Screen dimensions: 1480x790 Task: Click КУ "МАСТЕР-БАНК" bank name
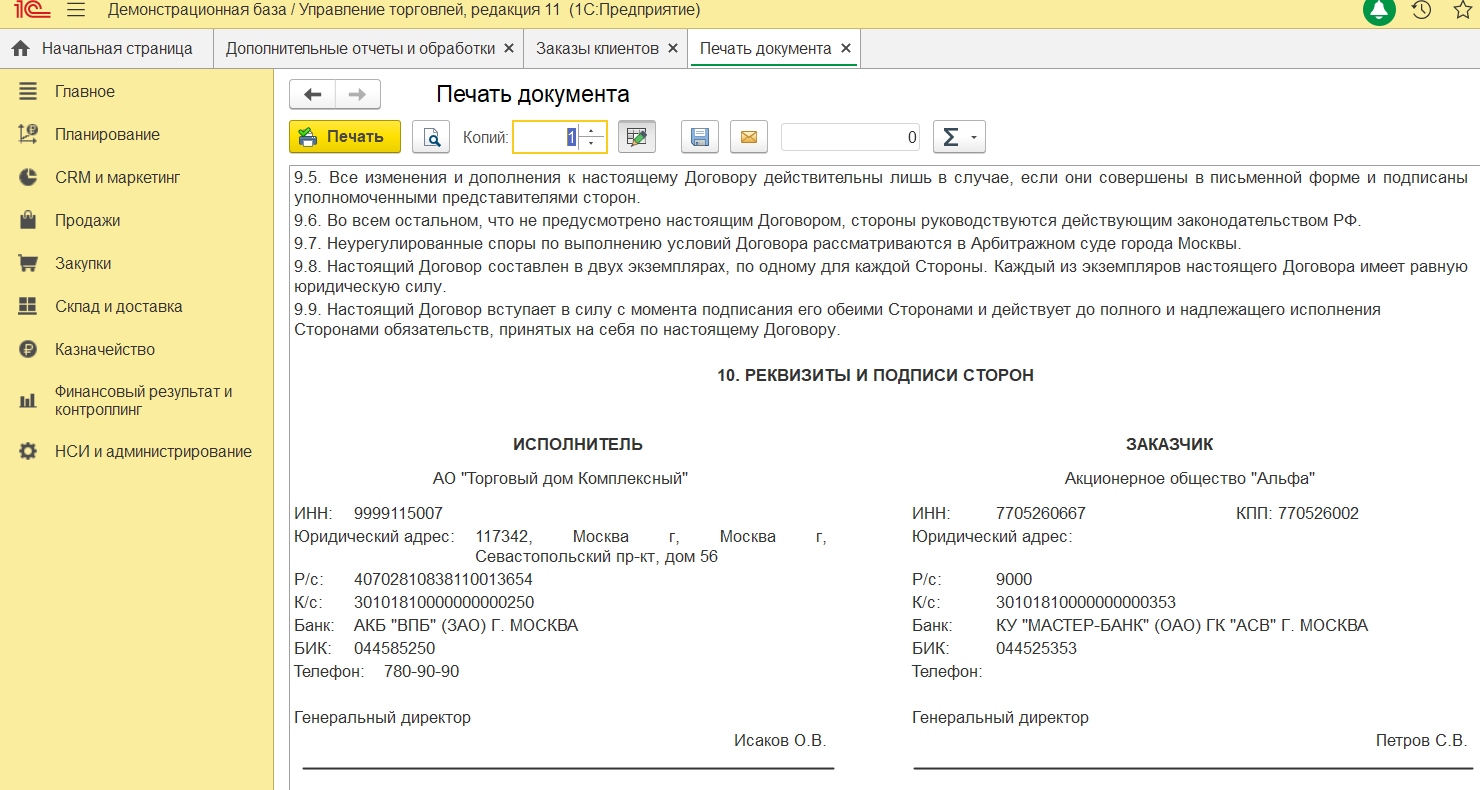(1182, 625)
